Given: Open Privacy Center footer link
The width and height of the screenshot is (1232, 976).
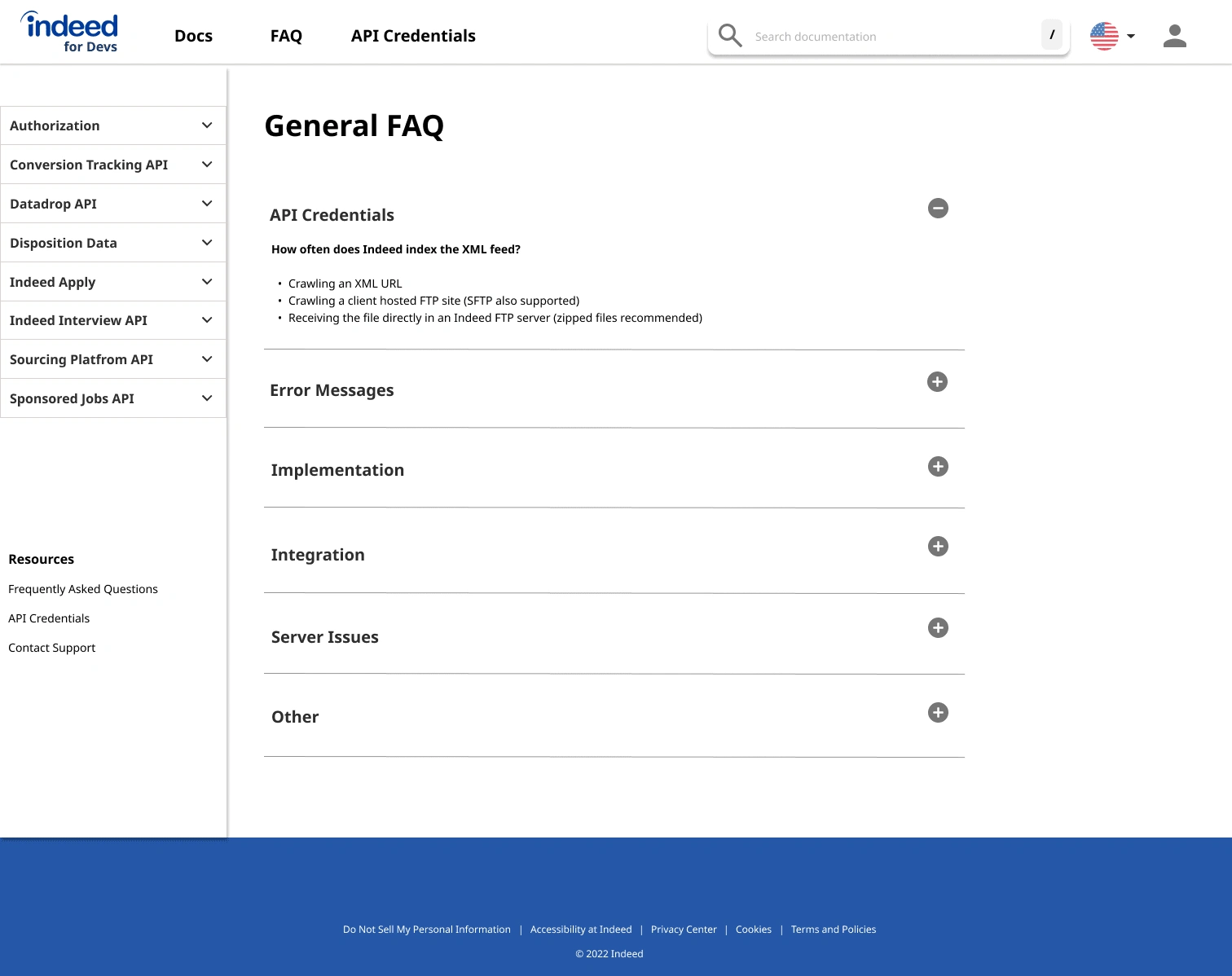Looking at the screenshot, I should point(684,930).
